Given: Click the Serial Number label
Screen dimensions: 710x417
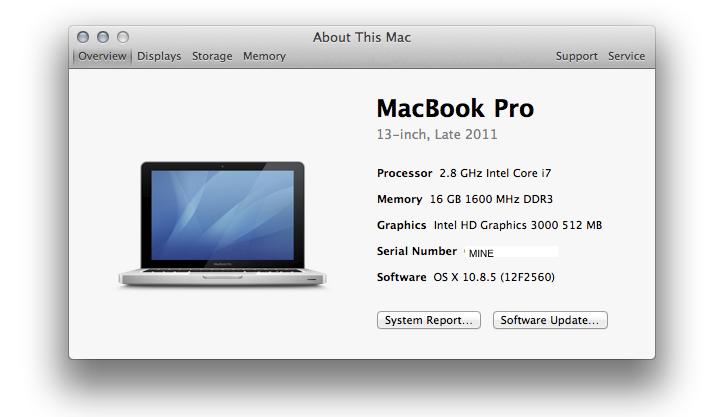Looking at the screenshot, I should [x=417, y=251].
